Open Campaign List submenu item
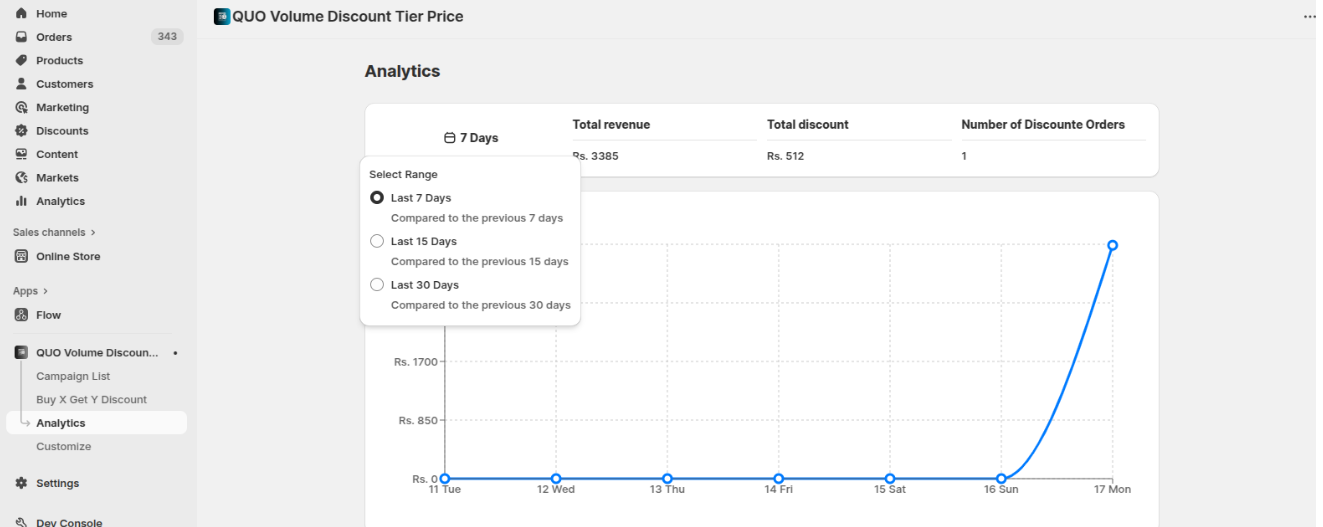 (x=73, y=377)
